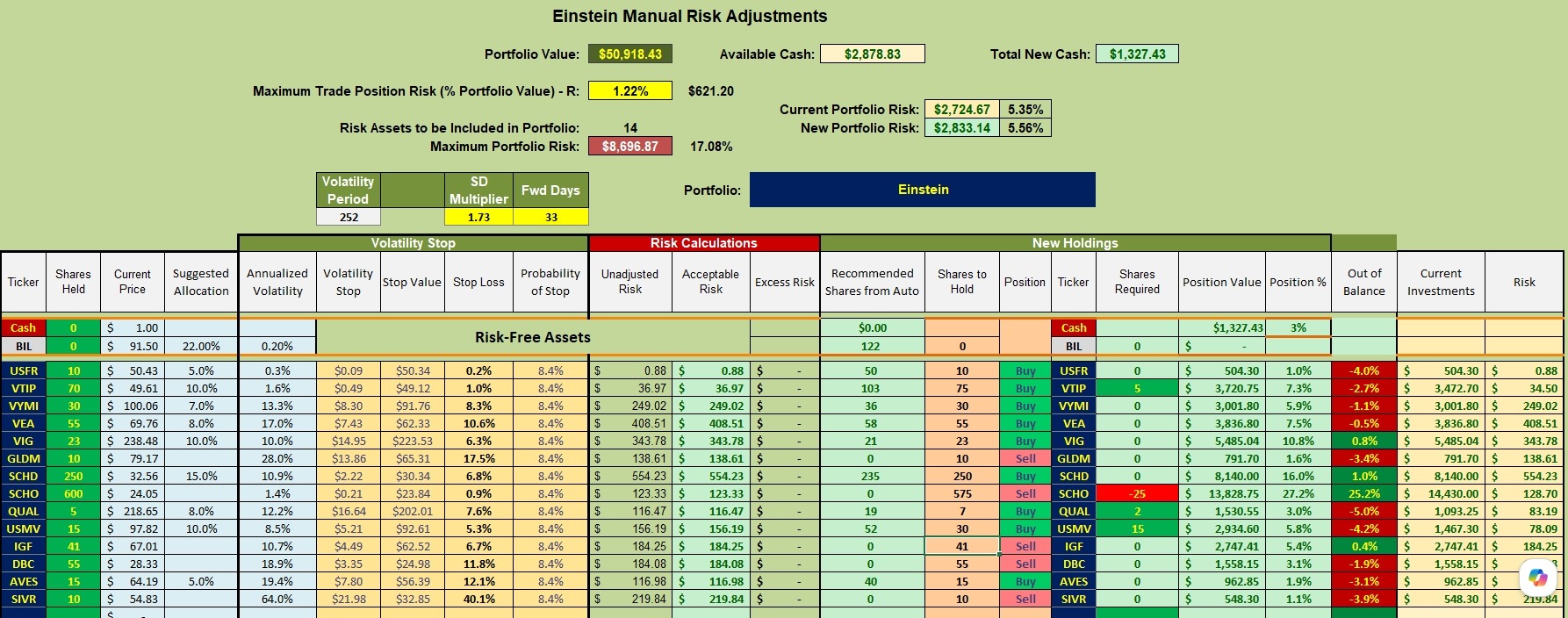1568x618 pixels.
Task: Click the red Risk Calculations section header
Action: pyautogui.click(x=704, y=243)
